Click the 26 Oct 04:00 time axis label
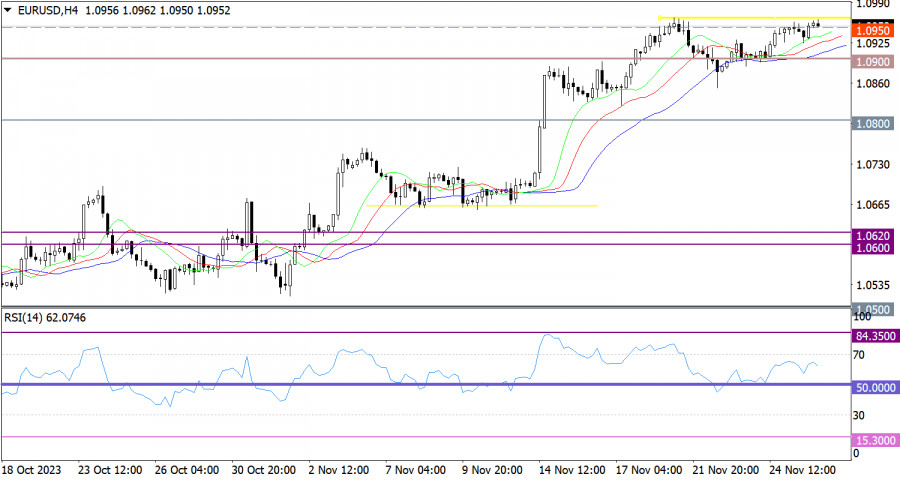900x480 pixels. (x=187, y=470)
